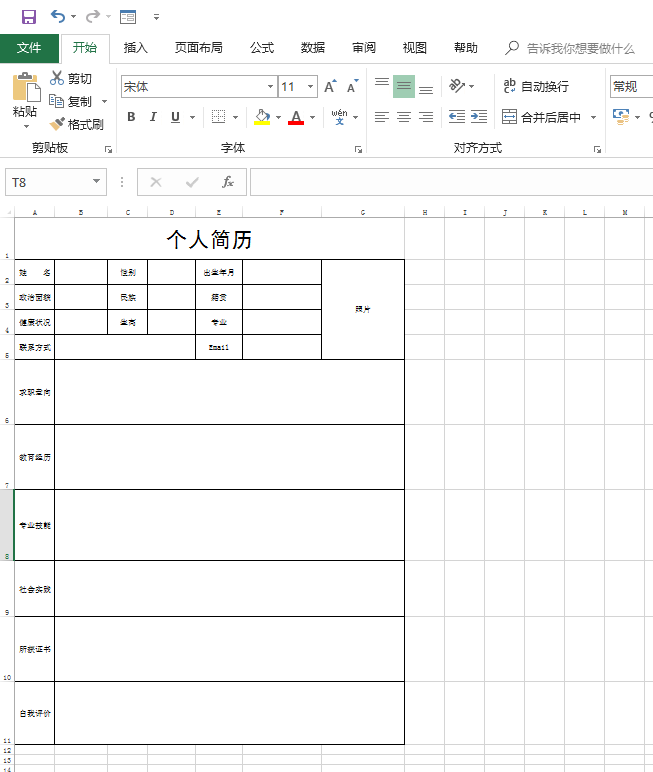653x772 pixels.
Task: Expand the 复制 dropdown arrow
Action: (x=104, y=101)
